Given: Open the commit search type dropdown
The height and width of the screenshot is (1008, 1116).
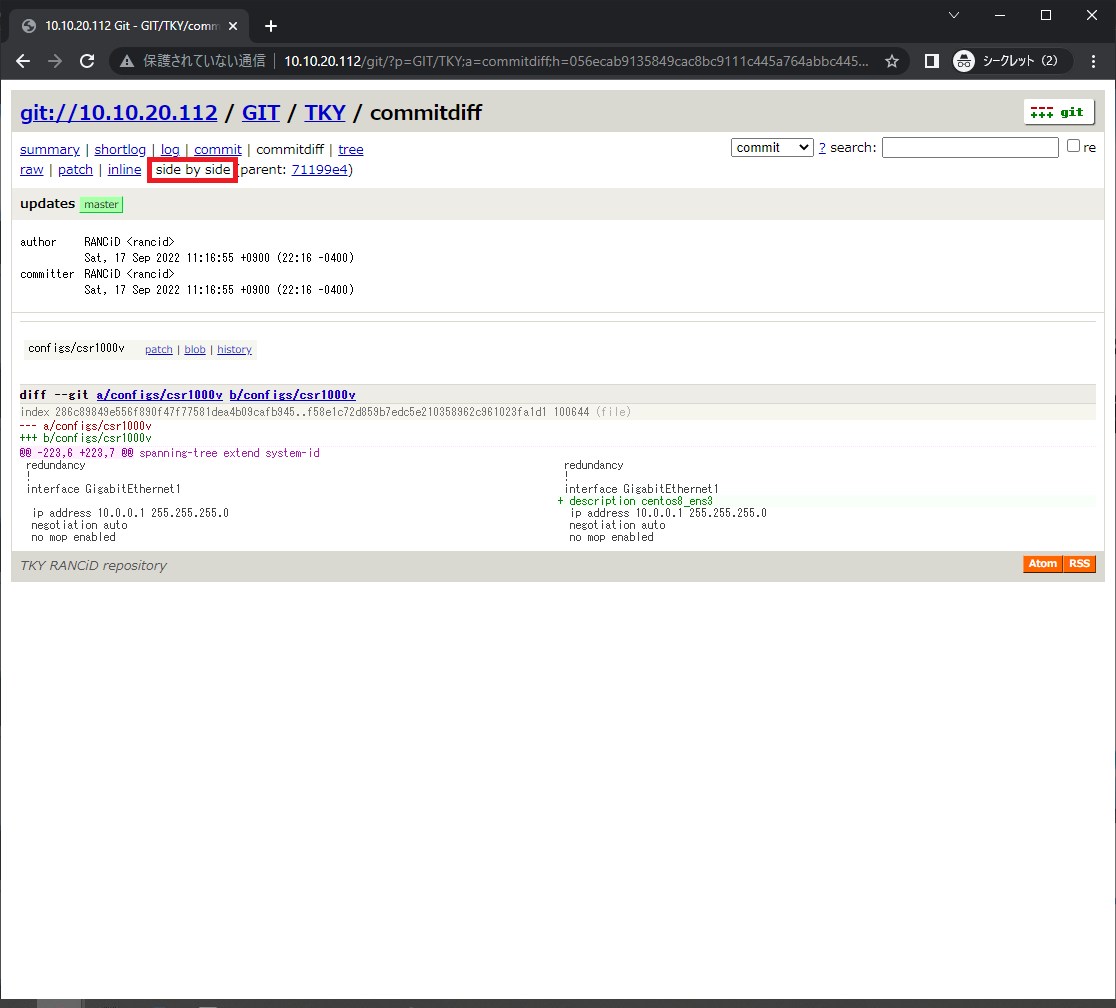Looking at the screenshot, I should pyautogui.click(x=772, y=147).
